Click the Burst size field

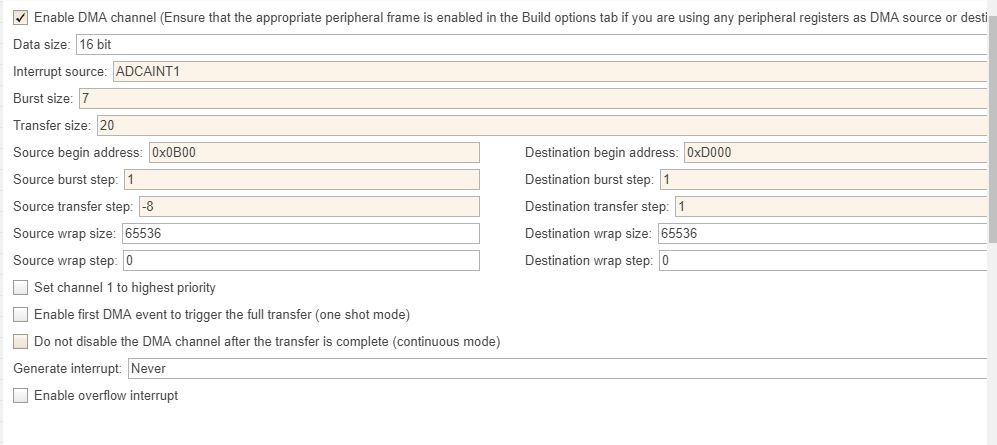[x=530, y=99]
